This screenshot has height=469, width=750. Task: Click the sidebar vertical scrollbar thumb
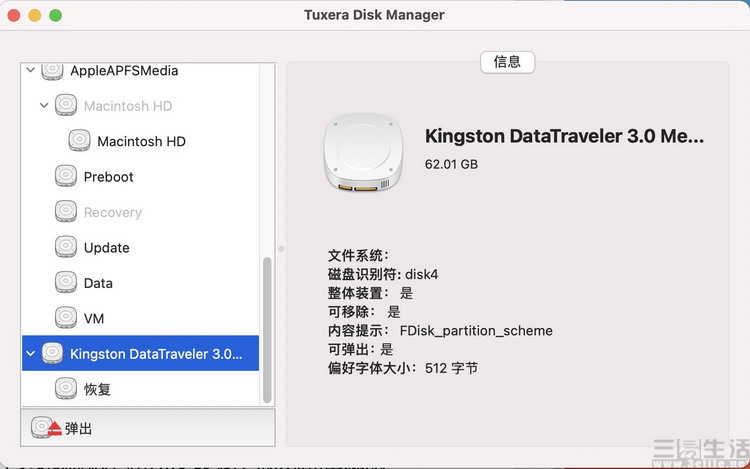(x=267, y=330)
